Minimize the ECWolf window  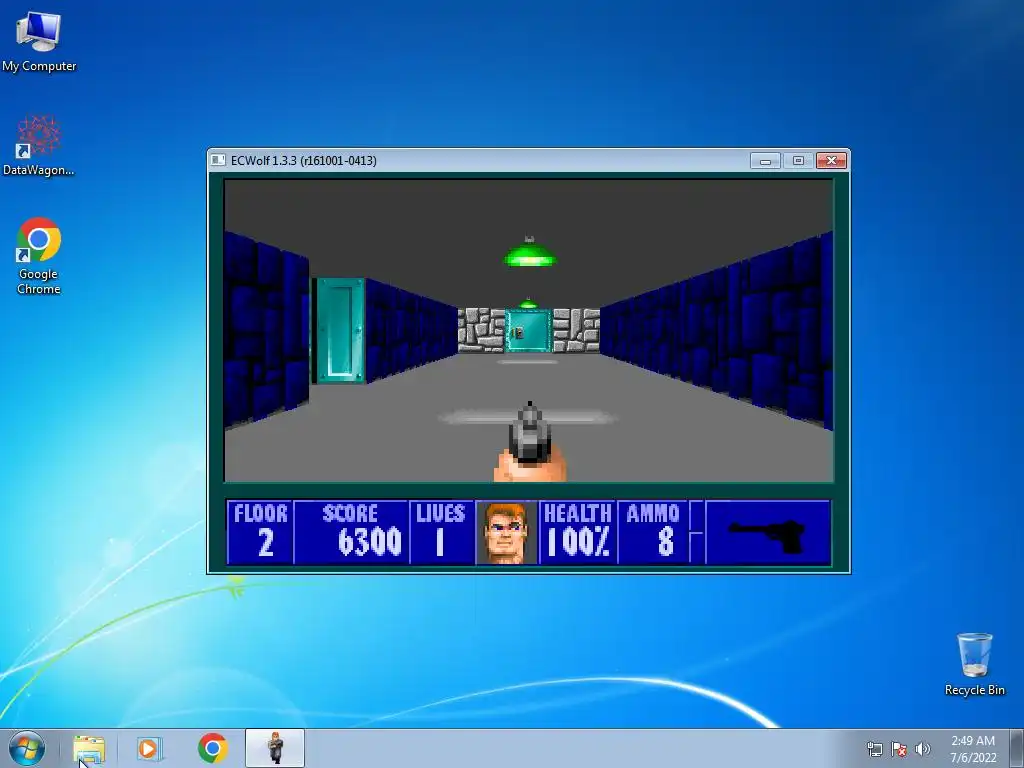[x=765, y=161]
